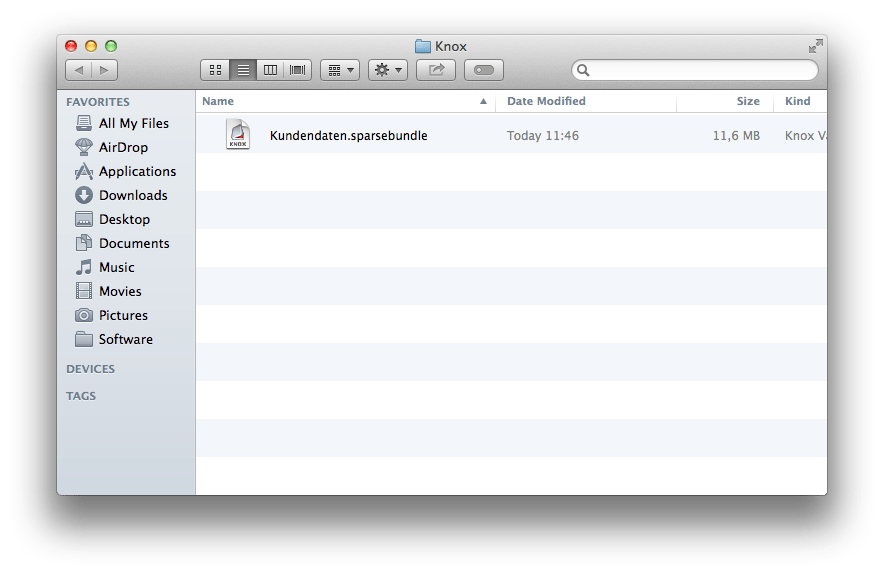
Task: Click the Finder search field
Action: coord(695,70)
